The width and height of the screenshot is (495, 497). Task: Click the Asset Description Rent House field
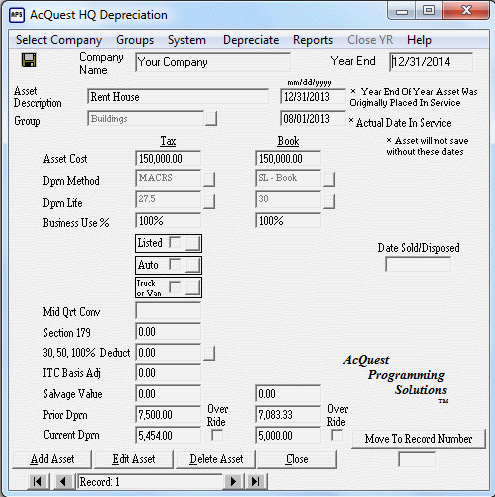click(x=178, y=97)
